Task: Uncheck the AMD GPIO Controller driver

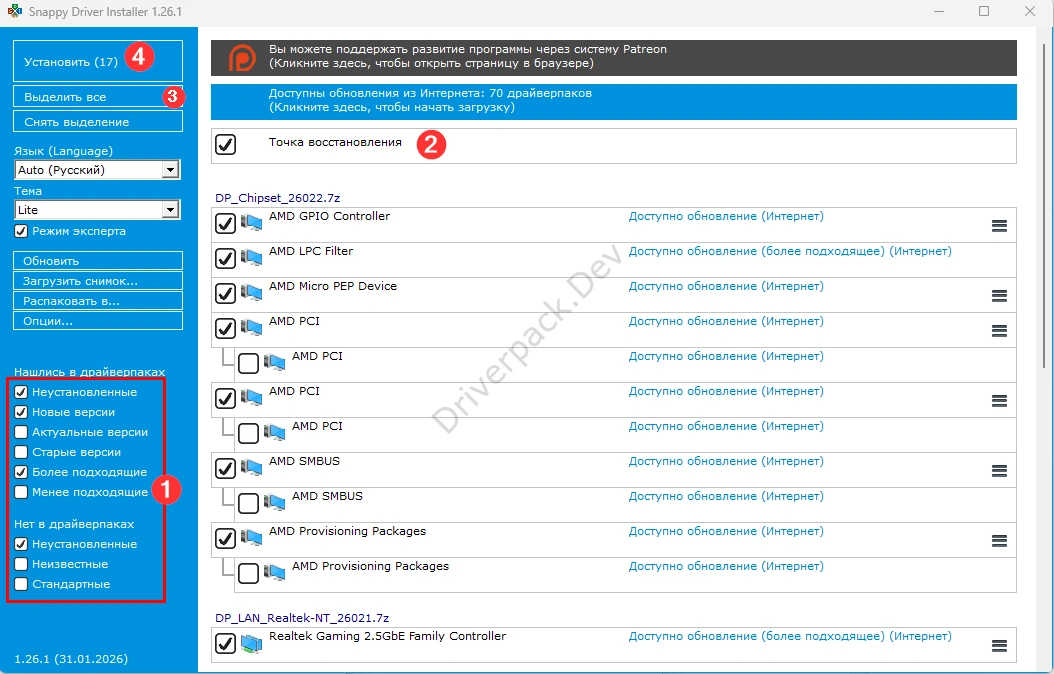Action: coord(225,223)
